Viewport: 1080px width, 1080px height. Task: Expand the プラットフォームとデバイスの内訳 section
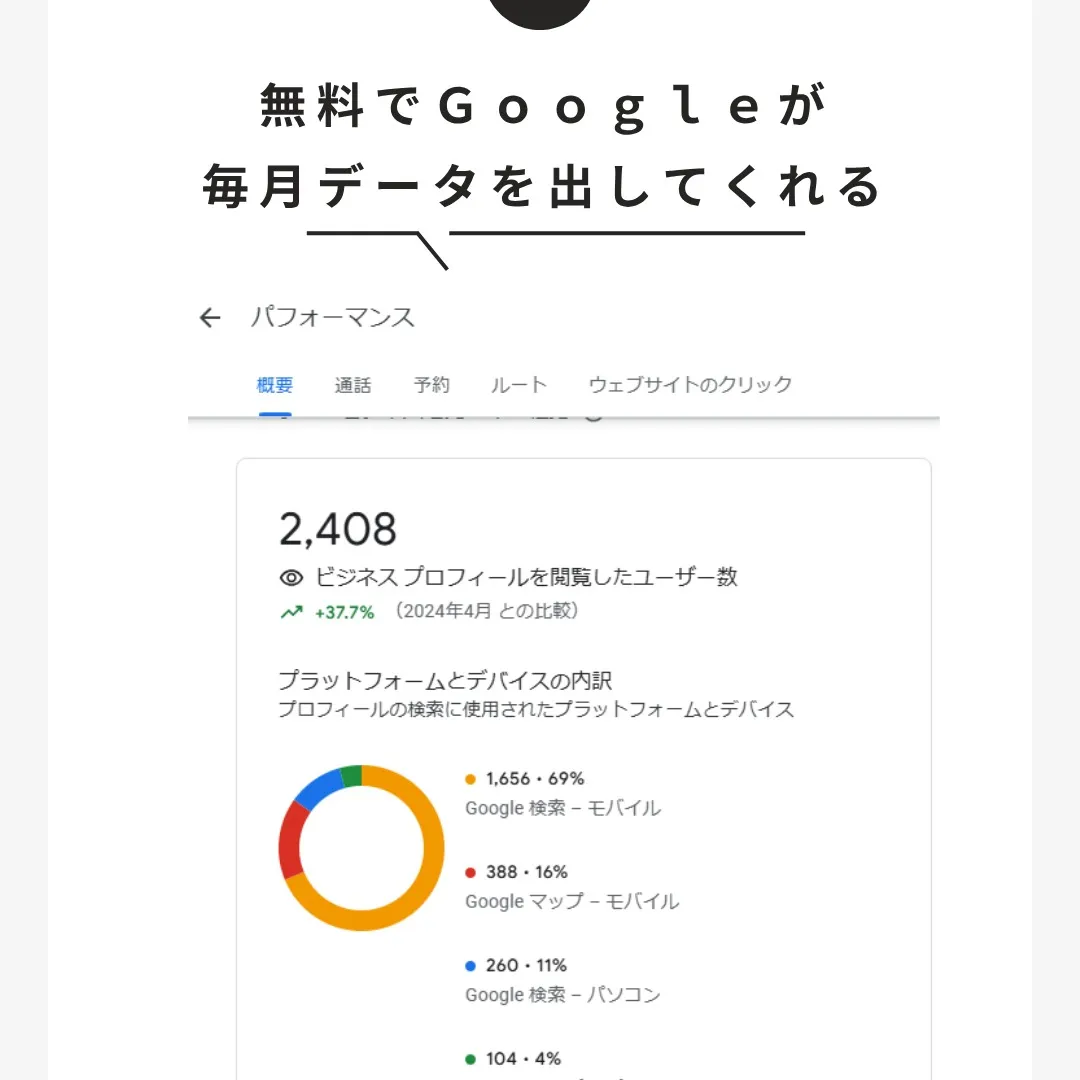[x=447, y=680]
